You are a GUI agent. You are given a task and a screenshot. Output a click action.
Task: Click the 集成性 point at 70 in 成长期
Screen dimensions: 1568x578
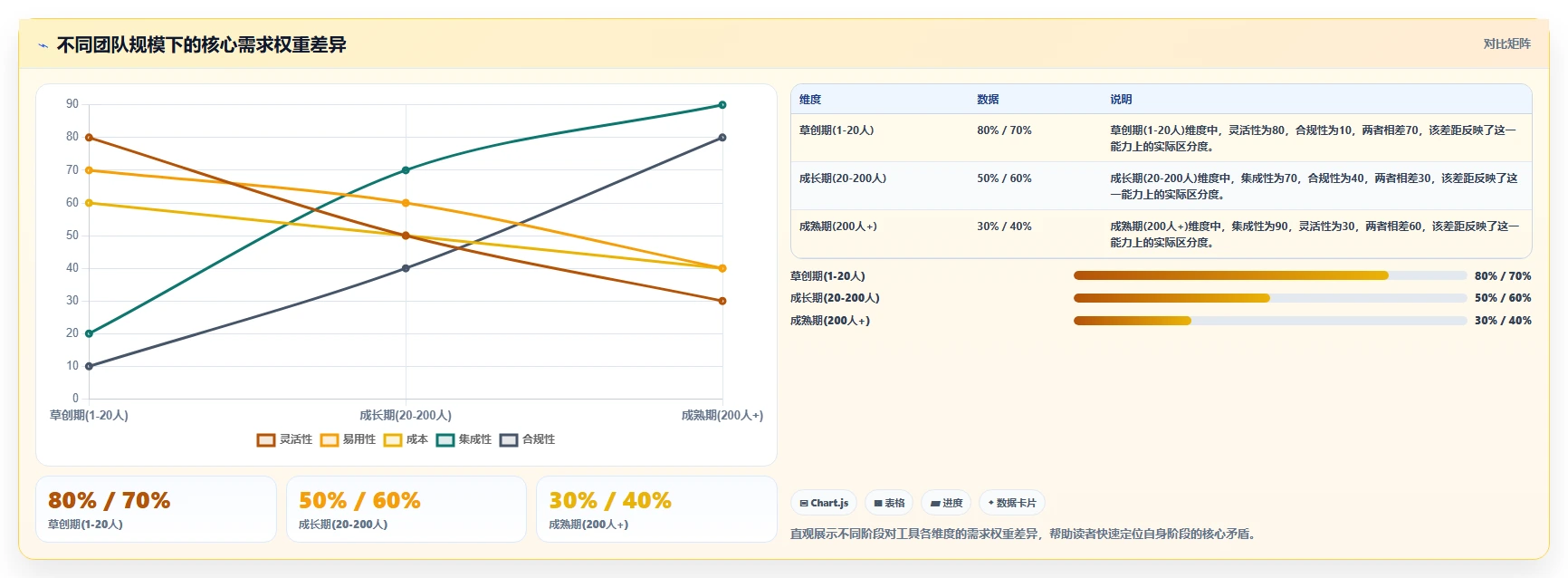click(406, 170)
